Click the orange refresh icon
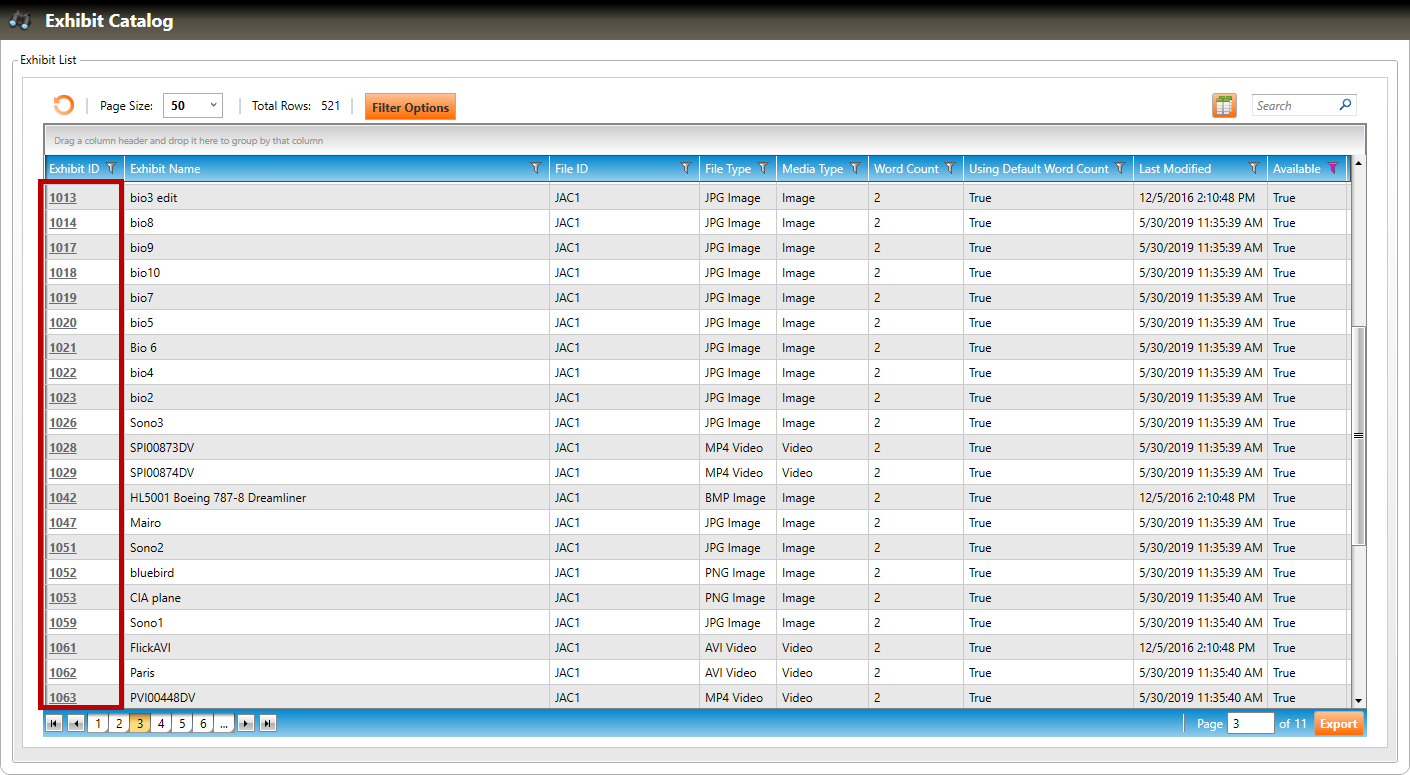The height and width of the screenshot is (775, 1410). tap(64, 105)
